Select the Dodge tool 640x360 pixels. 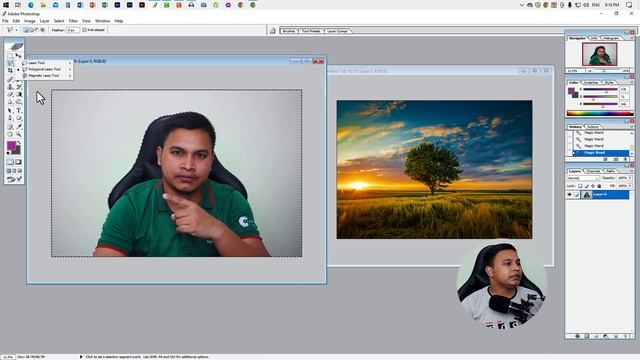coord(19,102)
